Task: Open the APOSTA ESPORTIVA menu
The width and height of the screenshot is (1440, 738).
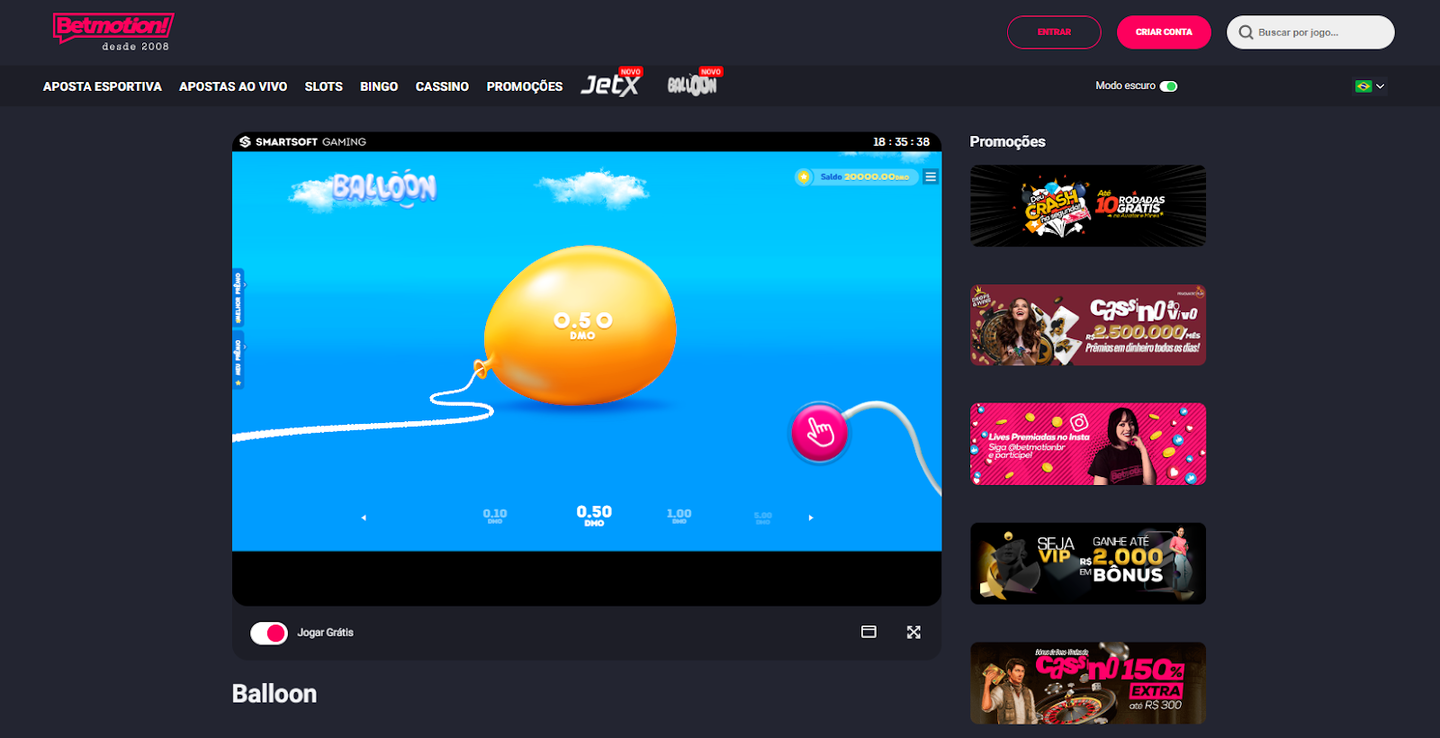Action: [x=102, y=87]
